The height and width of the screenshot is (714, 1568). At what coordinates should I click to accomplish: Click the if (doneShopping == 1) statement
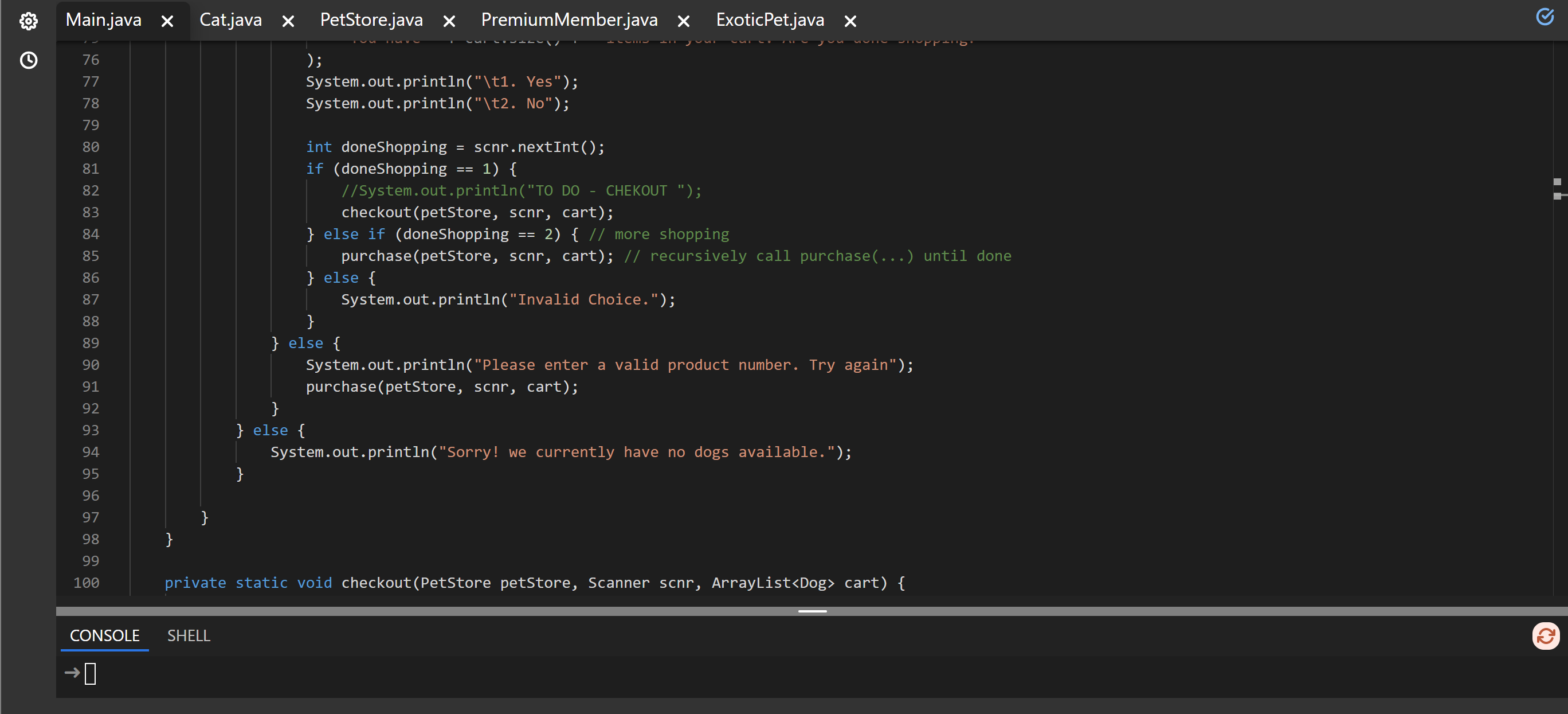coord(411,168)
